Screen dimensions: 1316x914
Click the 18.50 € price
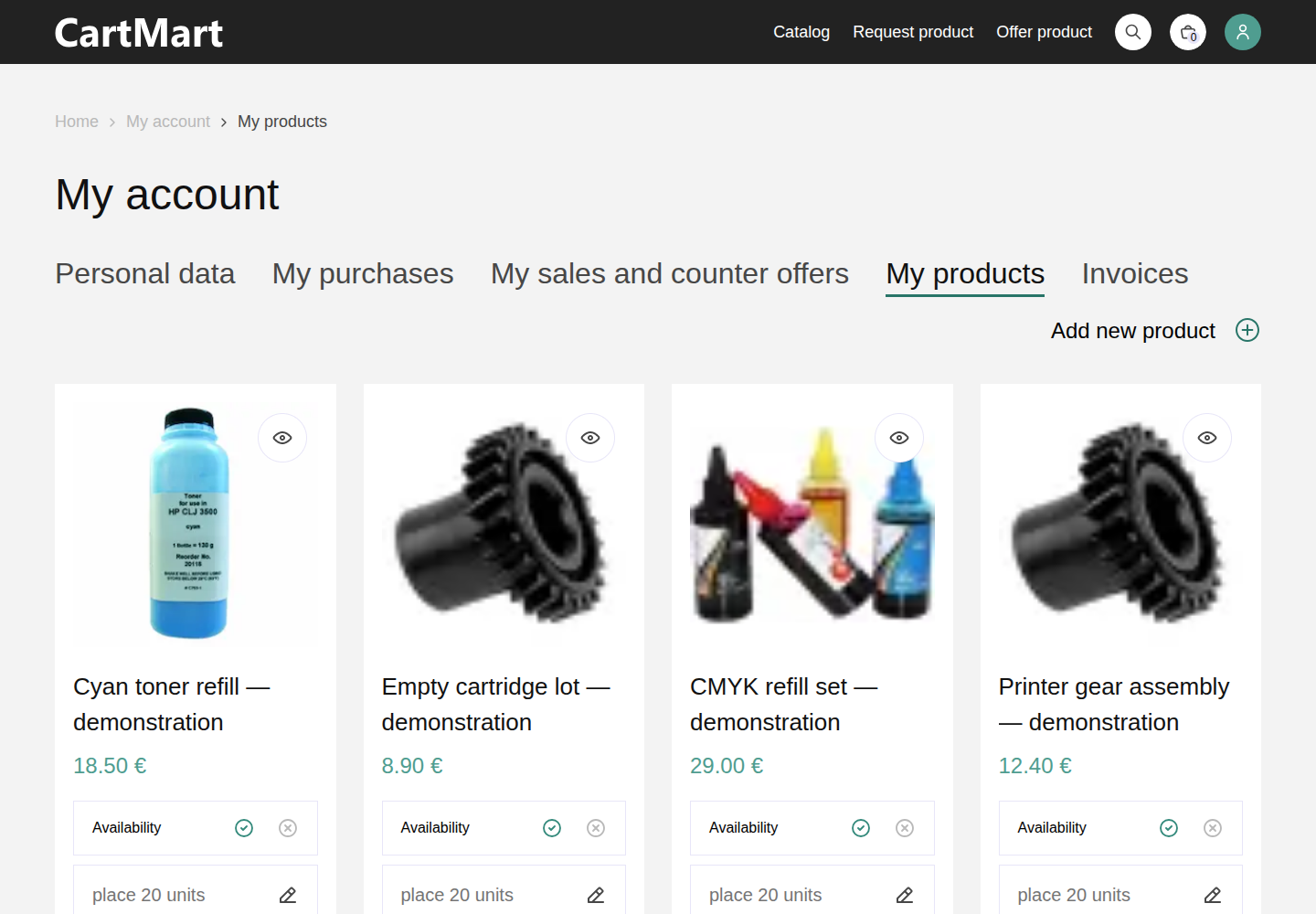coord(110,766)
